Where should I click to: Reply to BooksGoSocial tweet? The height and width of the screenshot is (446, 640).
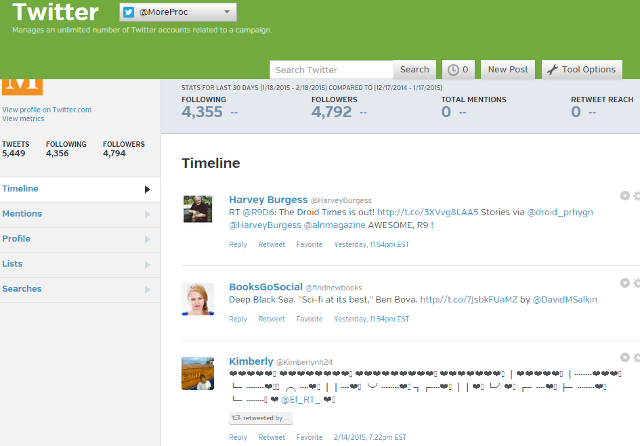[238, 319]
